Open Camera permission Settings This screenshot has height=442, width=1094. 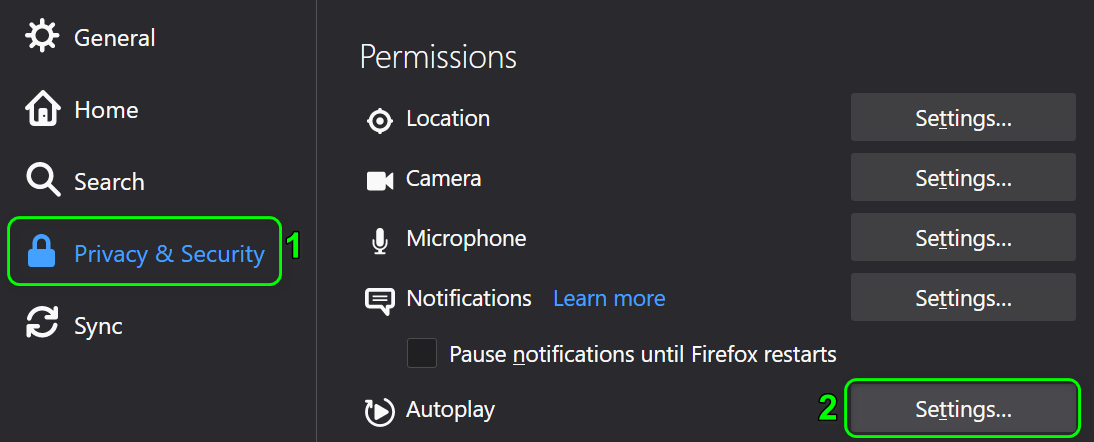[x=963, y=178]
